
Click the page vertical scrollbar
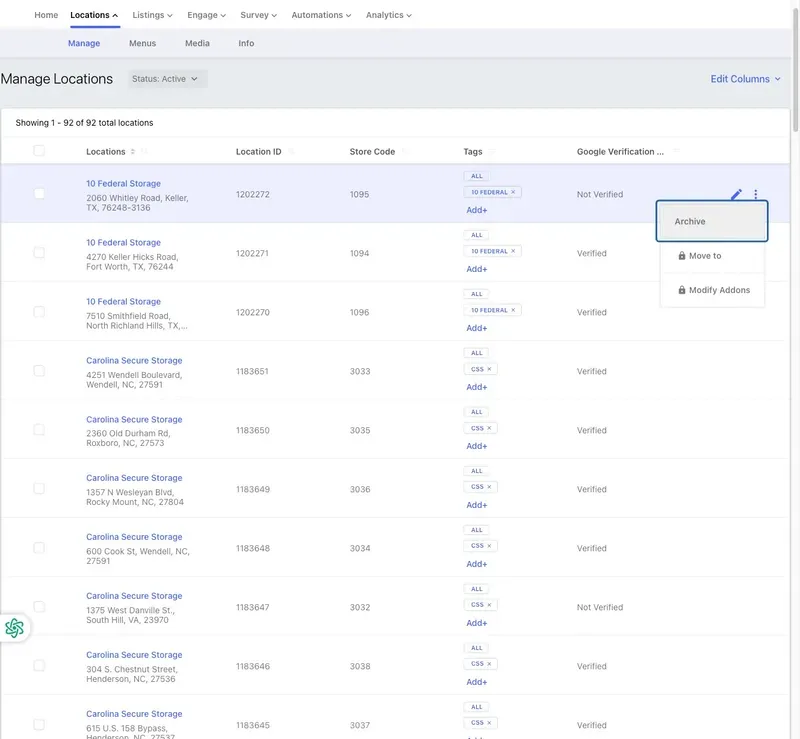[x=795, y=71]
